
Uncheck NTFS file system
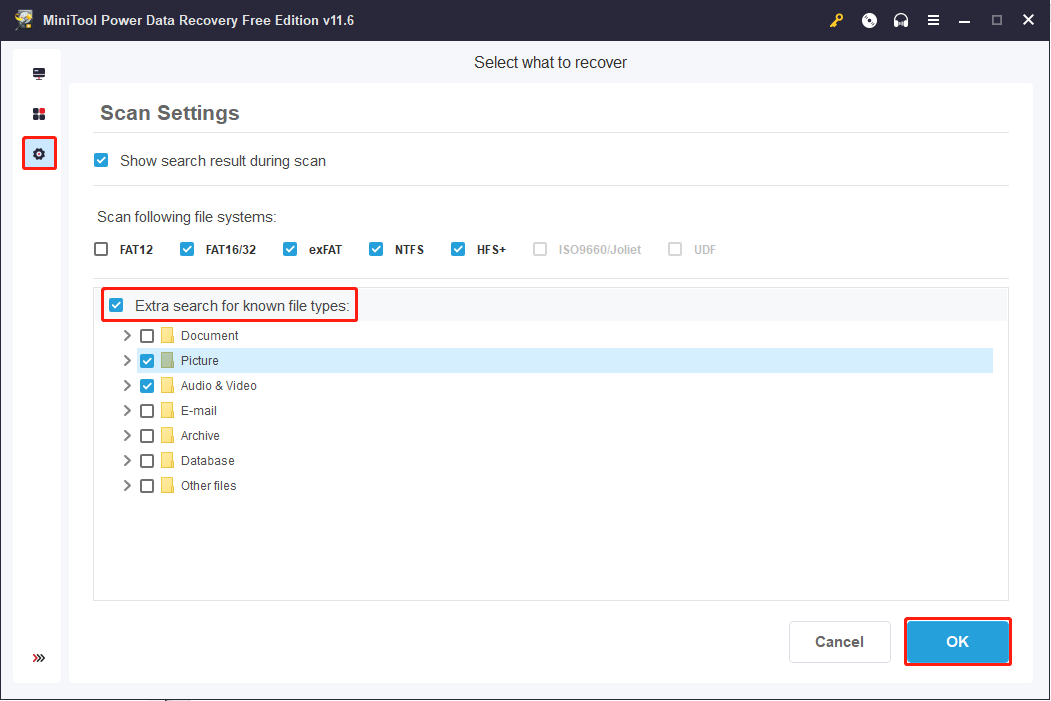point(376,249)
